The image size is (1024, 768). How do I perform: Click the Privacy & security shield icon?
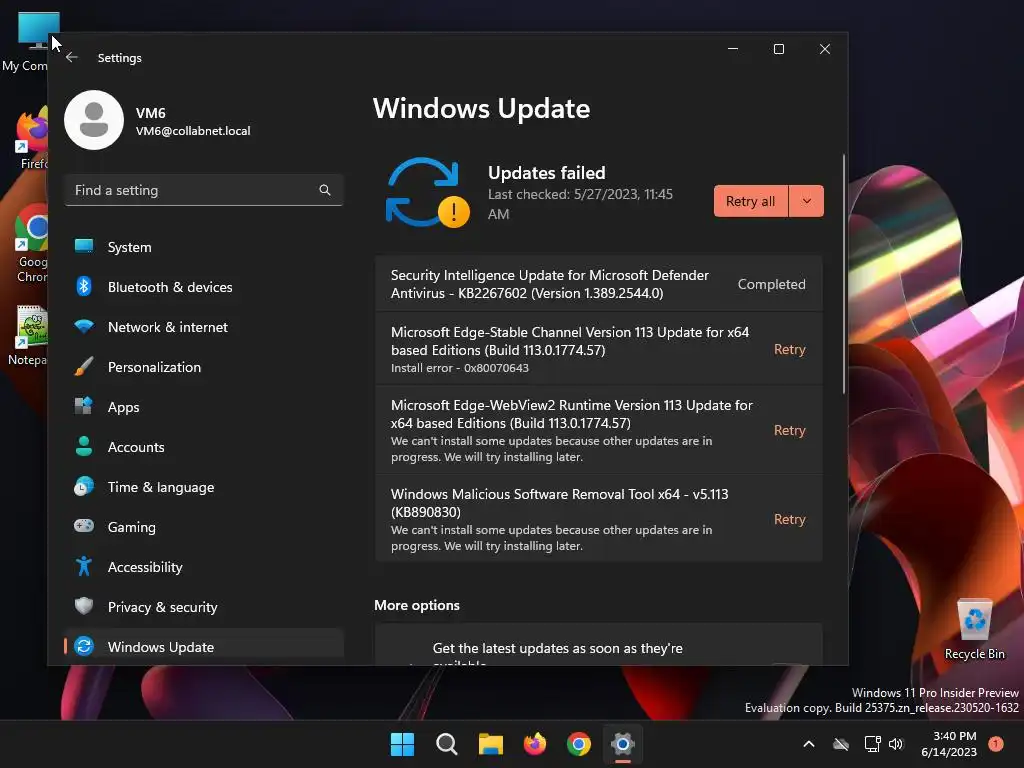tap(84, 606)
